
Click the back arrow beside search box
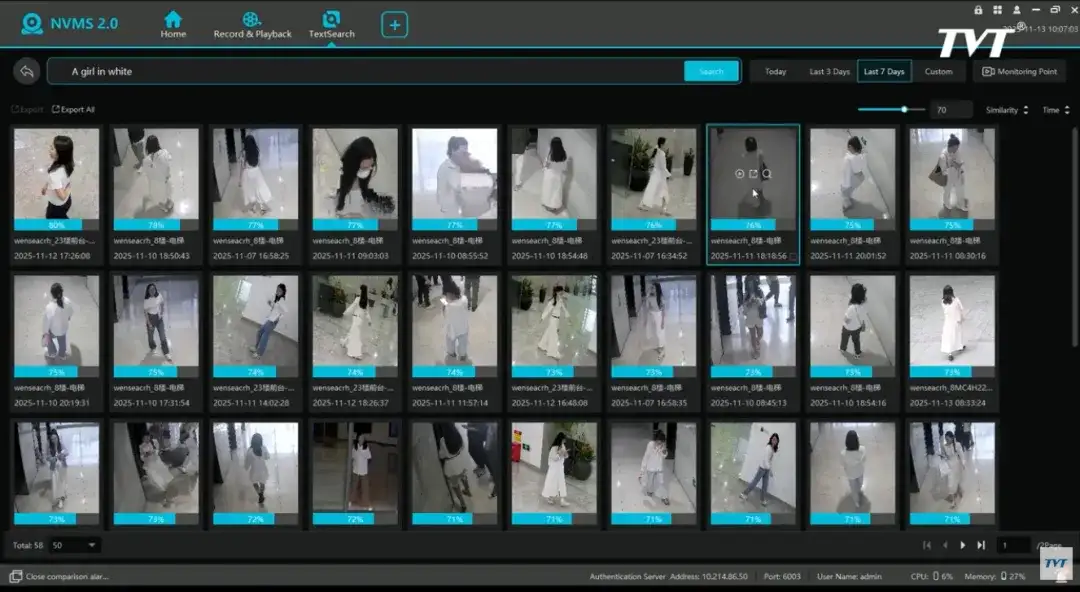pos(27,71)
